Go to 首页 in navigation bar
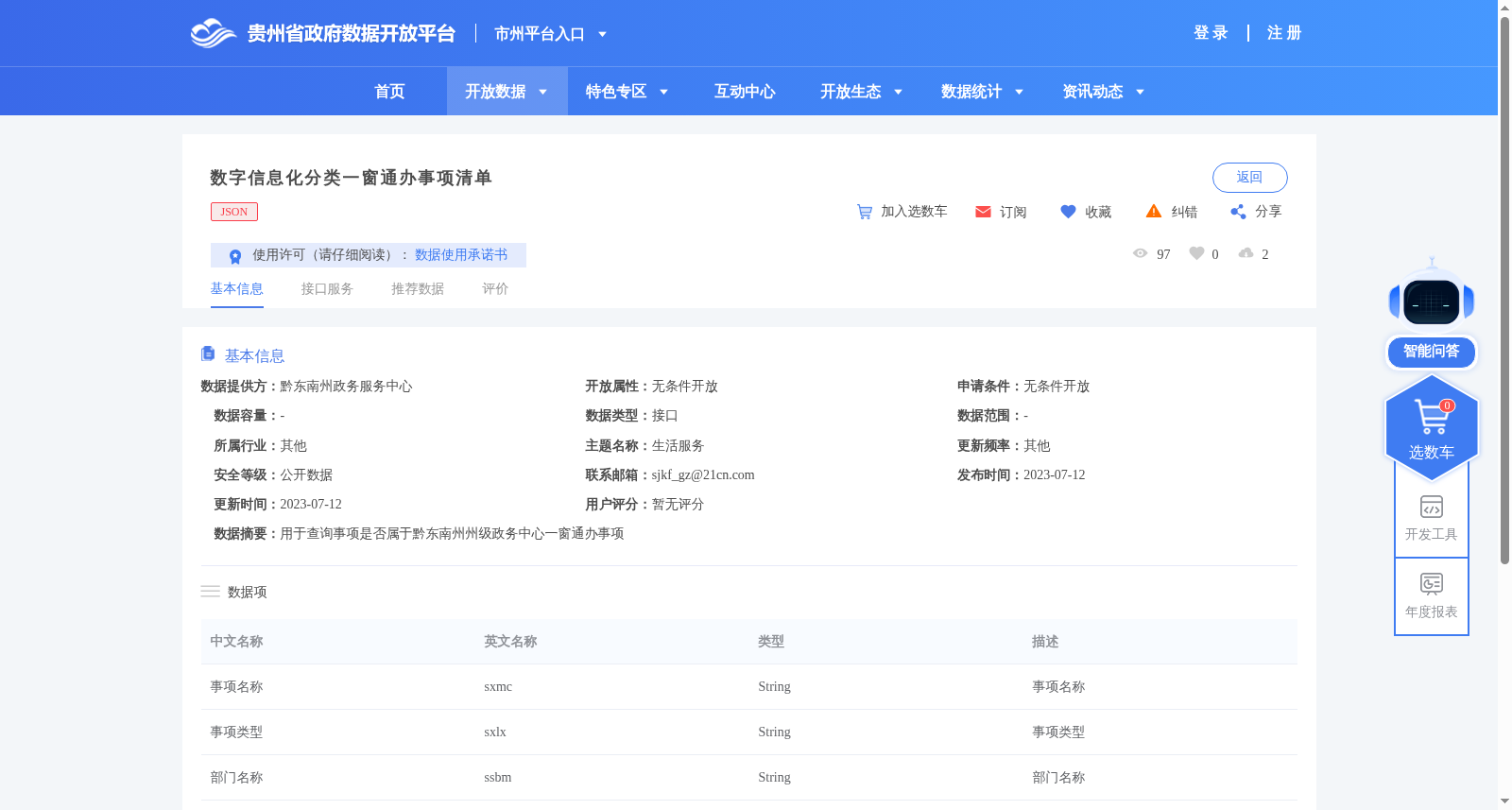This screenshot has width=1512, height=810. tap(389, 92)
